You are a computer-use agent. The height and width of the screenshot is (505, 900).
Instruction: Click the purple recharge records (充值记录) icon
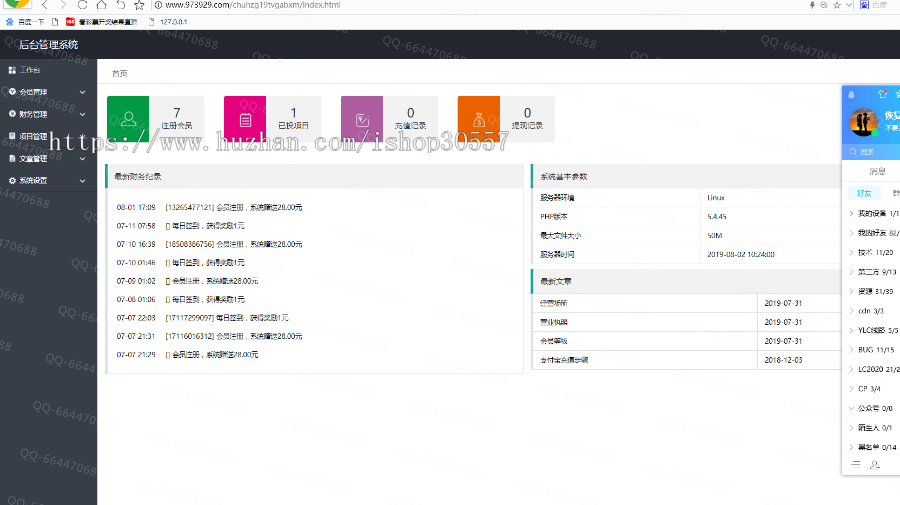click(362, 119)
